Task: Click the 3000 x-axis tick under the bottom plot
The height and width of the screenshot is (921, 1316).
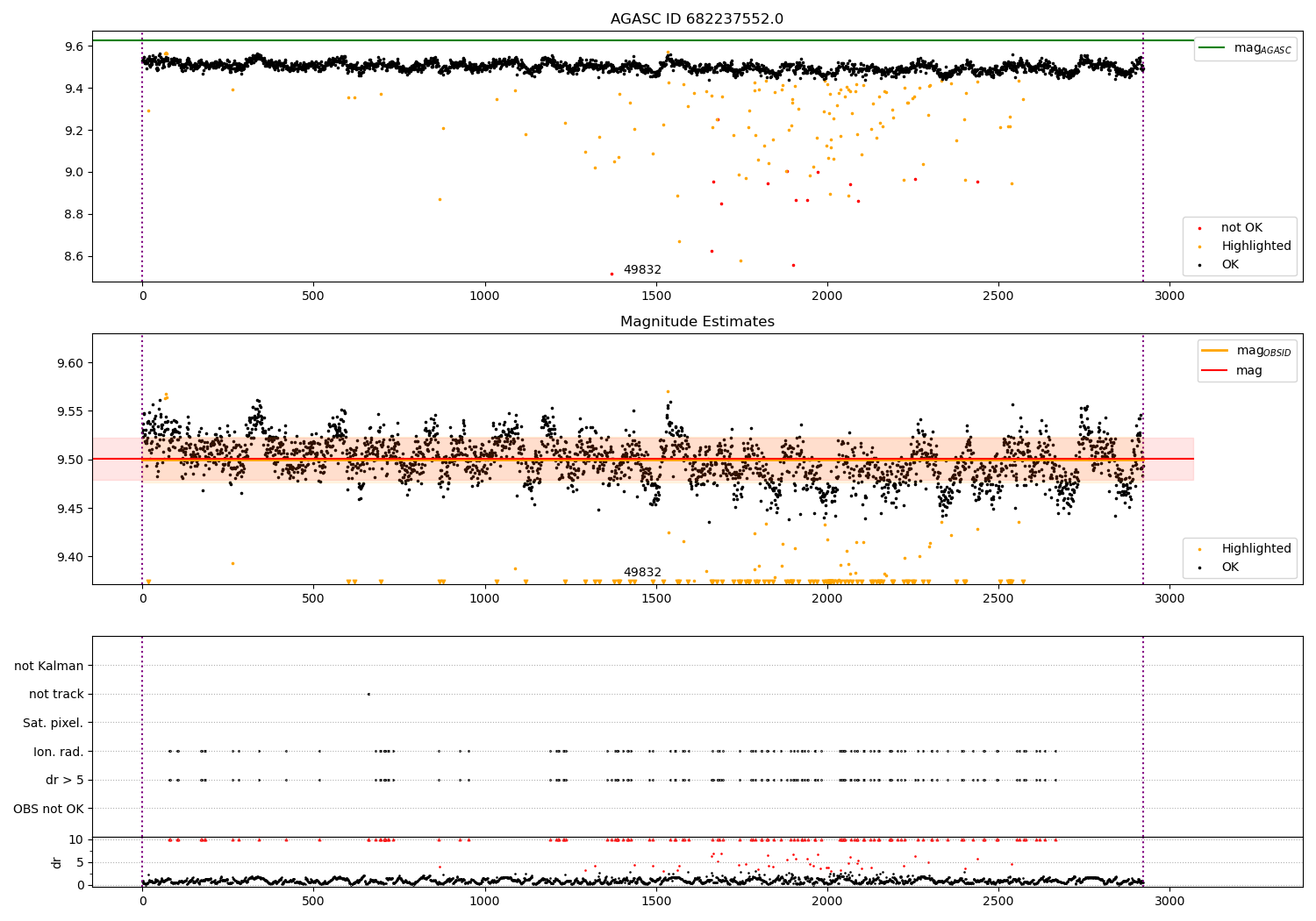Action: (1169, 901)
